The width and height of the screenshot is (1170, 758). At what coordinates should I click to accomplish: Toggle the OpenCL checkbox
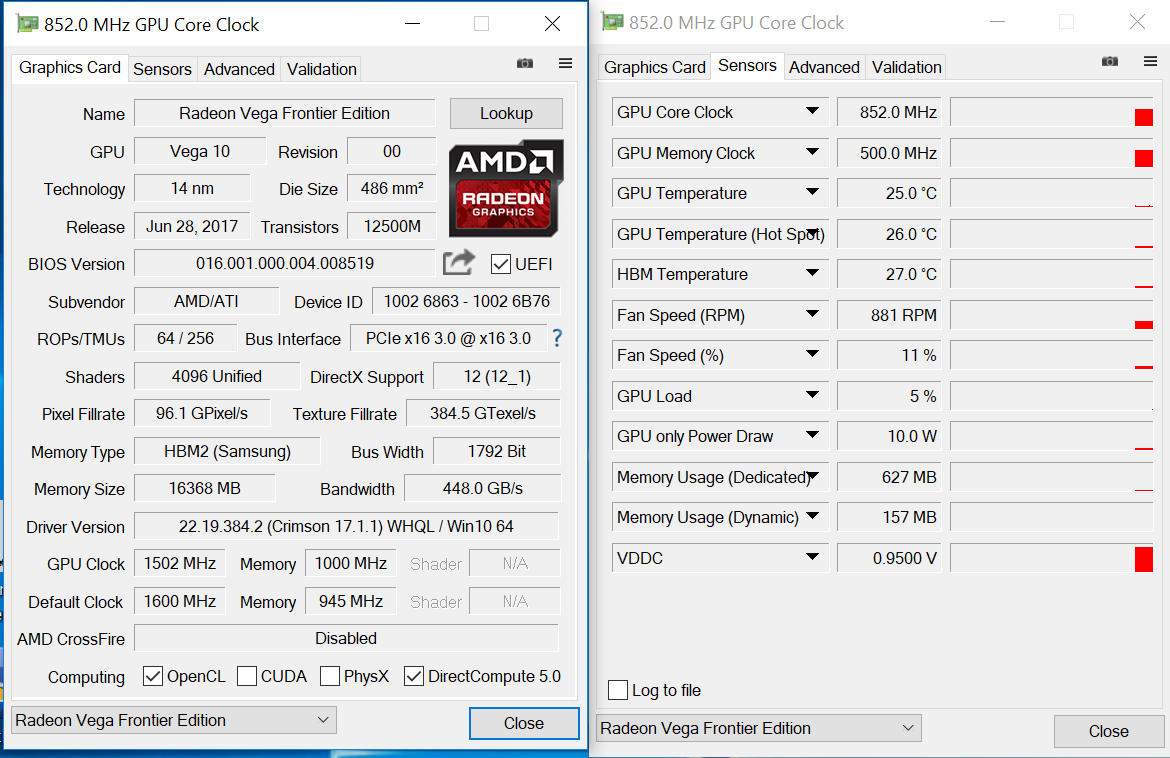point(152,676)
